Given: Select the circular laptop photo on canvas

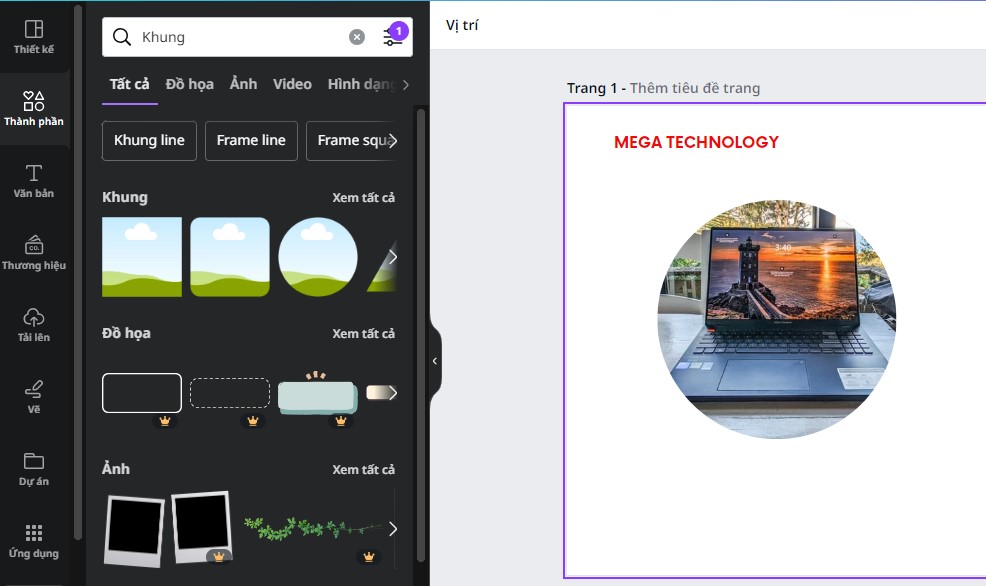Looking at the screenshot, I should [x=777, y=319].
